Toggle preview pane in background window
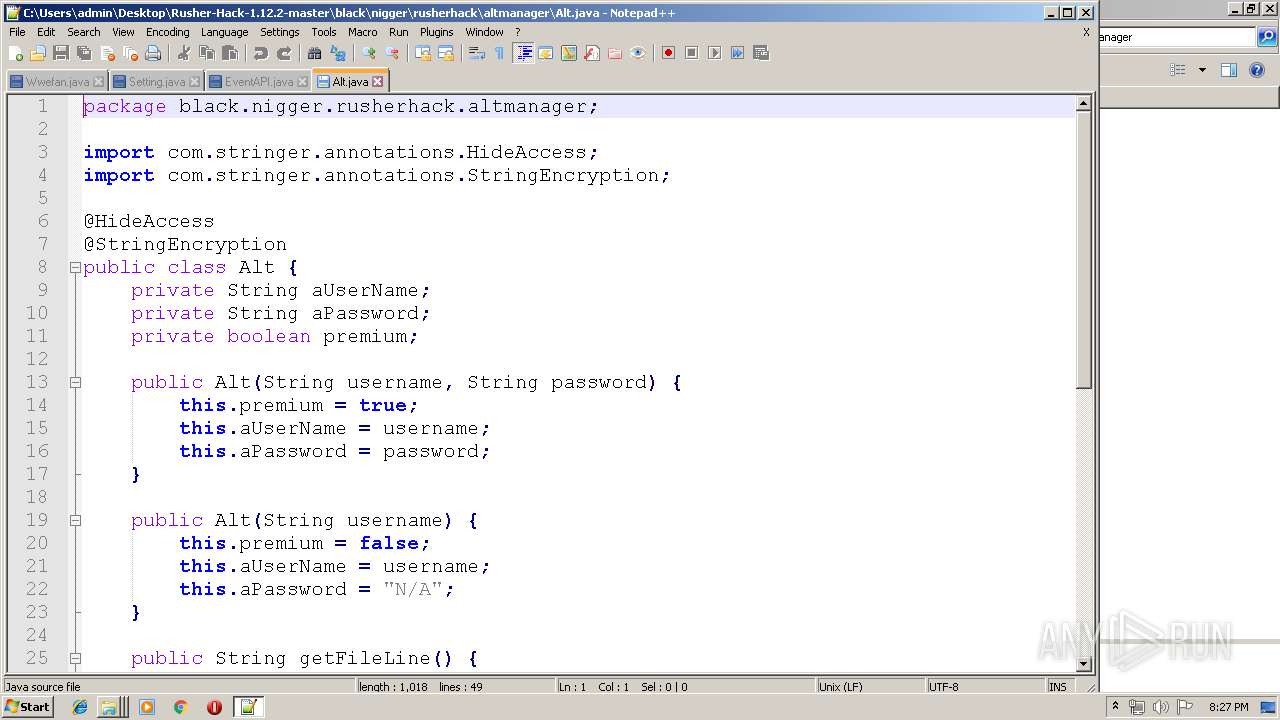This screenshot has height=720, width=1280. tap(1229, 70)
